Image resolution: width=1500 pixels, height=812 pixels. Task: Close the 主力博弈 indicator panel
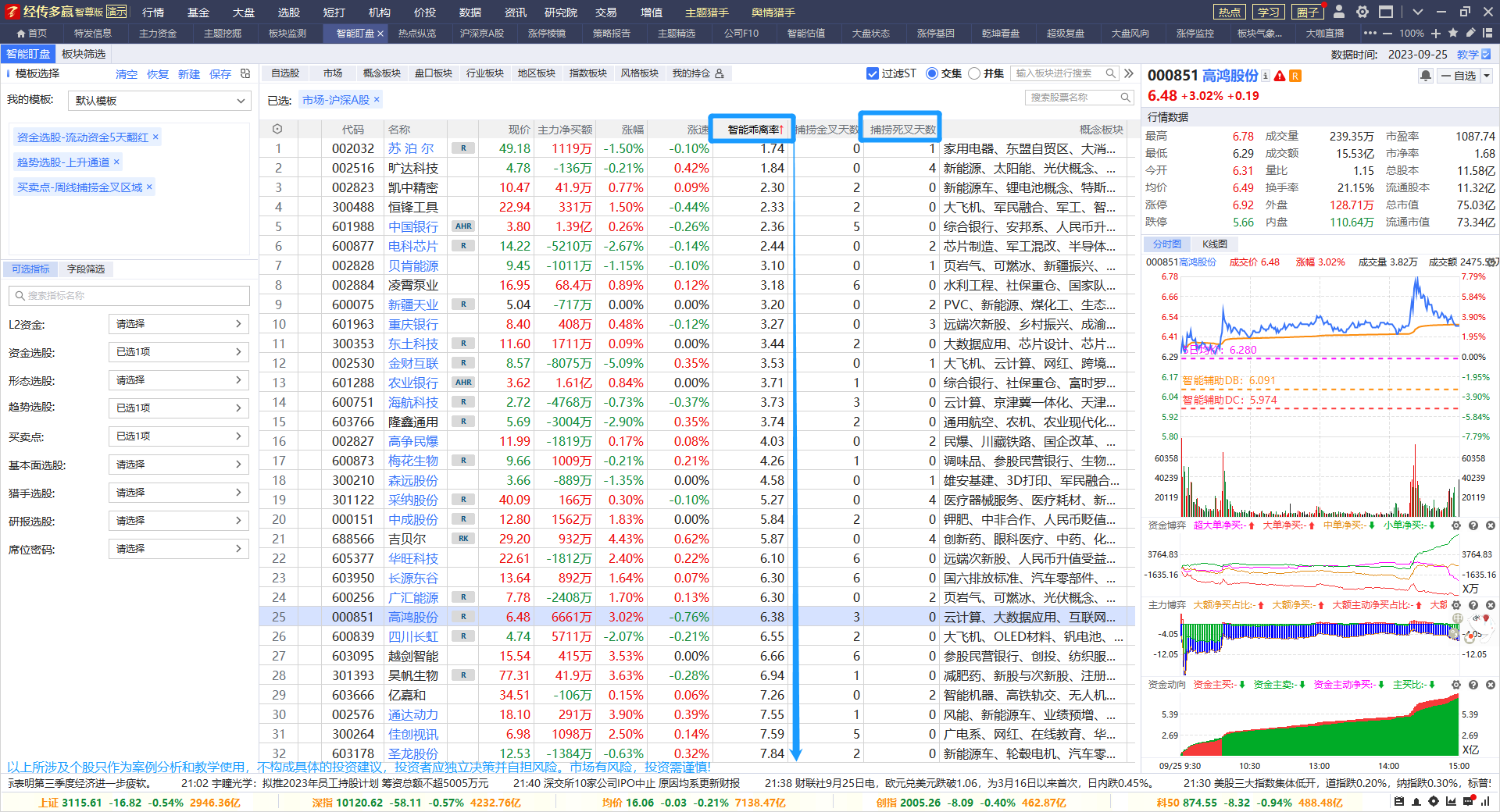tap(1491, 605)
